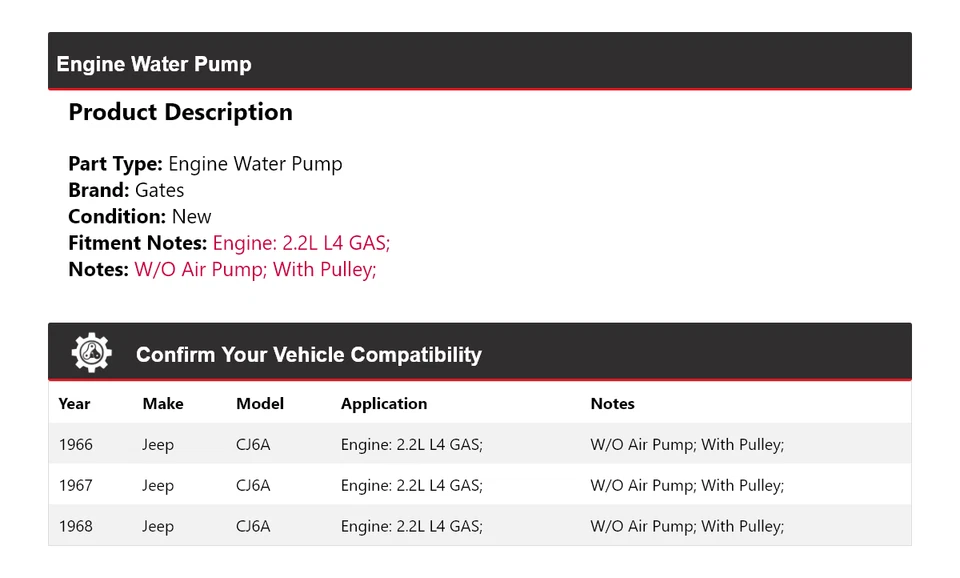The width and height of the screenshot is (960, 578).
Task: Click the Application cell in 1968 row
Action: 412,527
